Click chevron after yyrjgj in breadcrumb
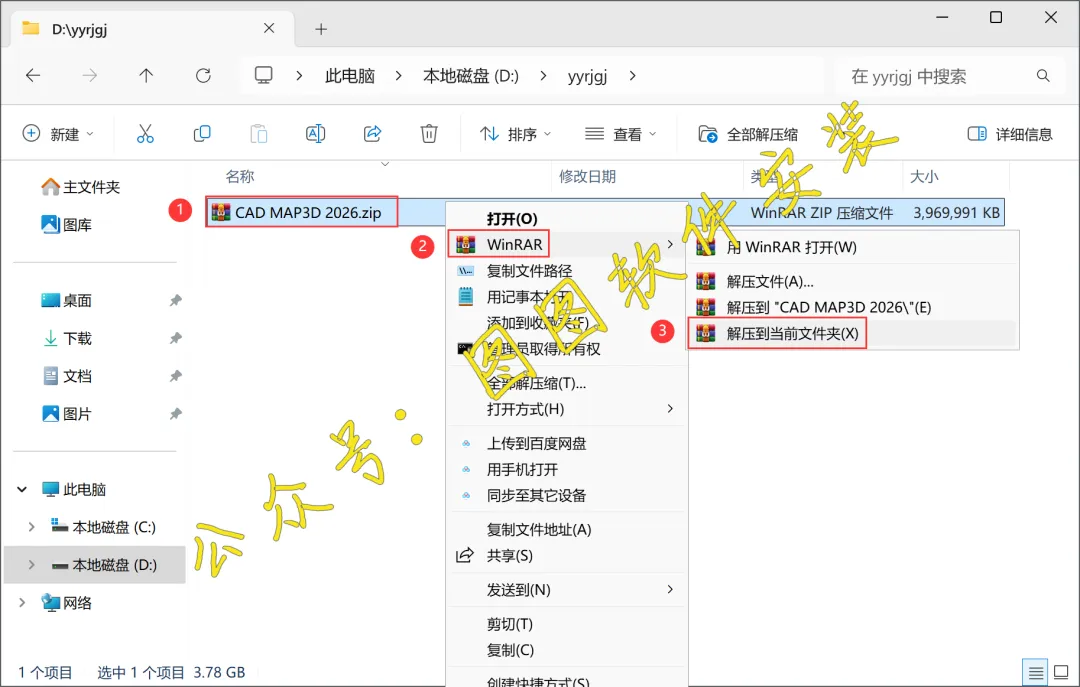This screenshot has height=687, width=1080. 632,75
